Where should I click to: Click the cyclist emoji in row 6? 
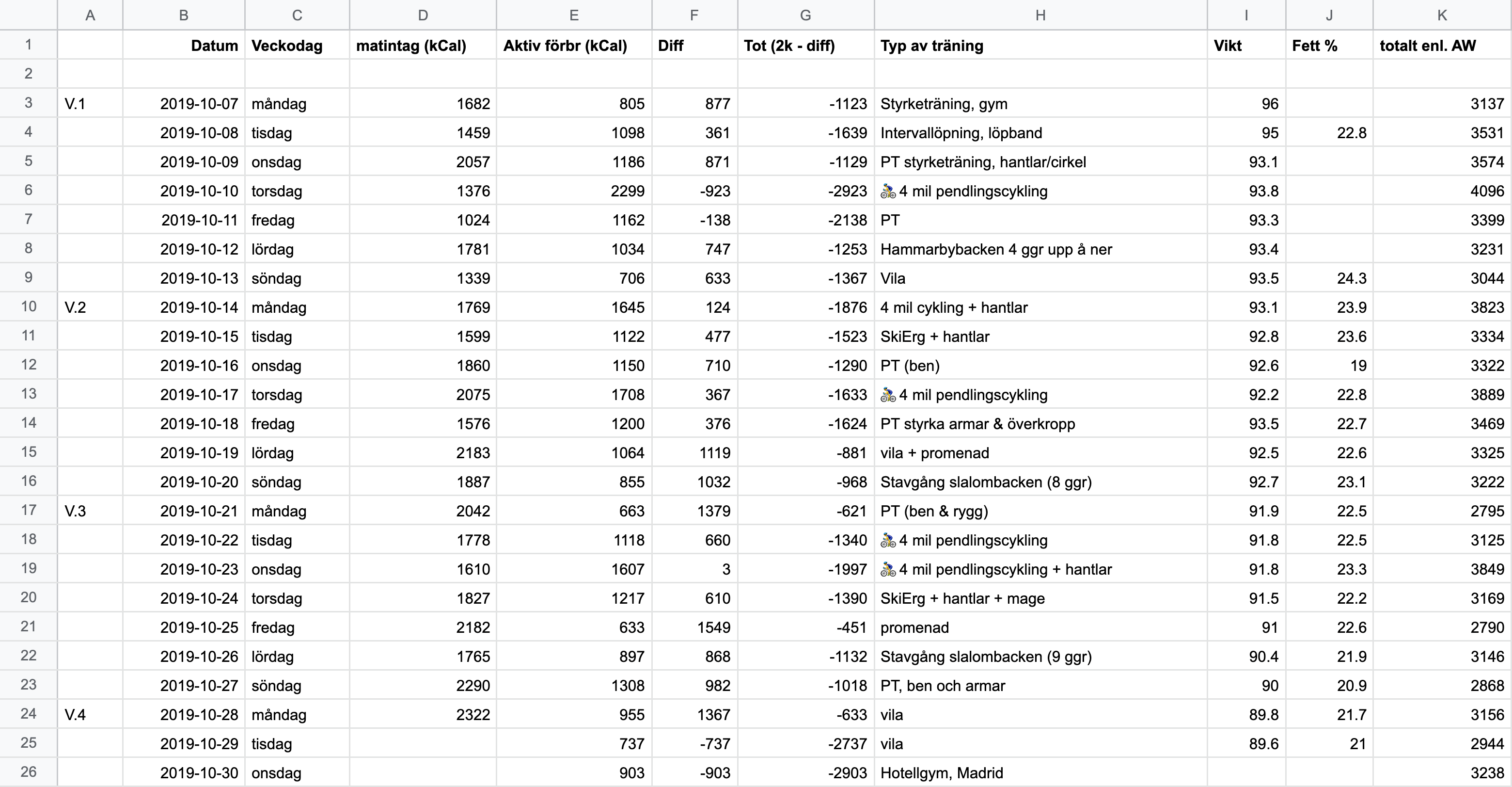coord(888,191)
